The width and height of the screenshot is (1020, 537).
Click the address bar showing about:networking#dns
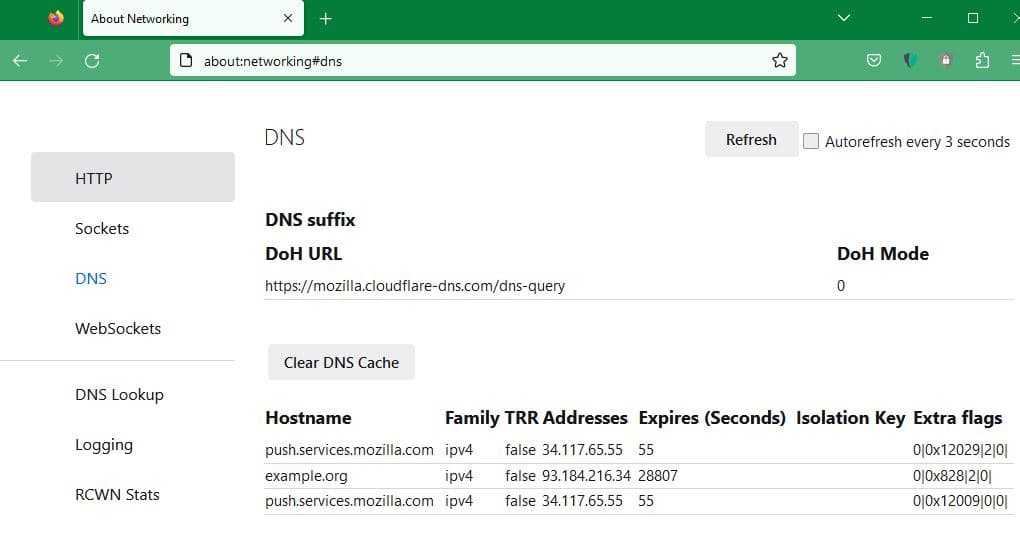pyautogui.click(x=480, y=61)
